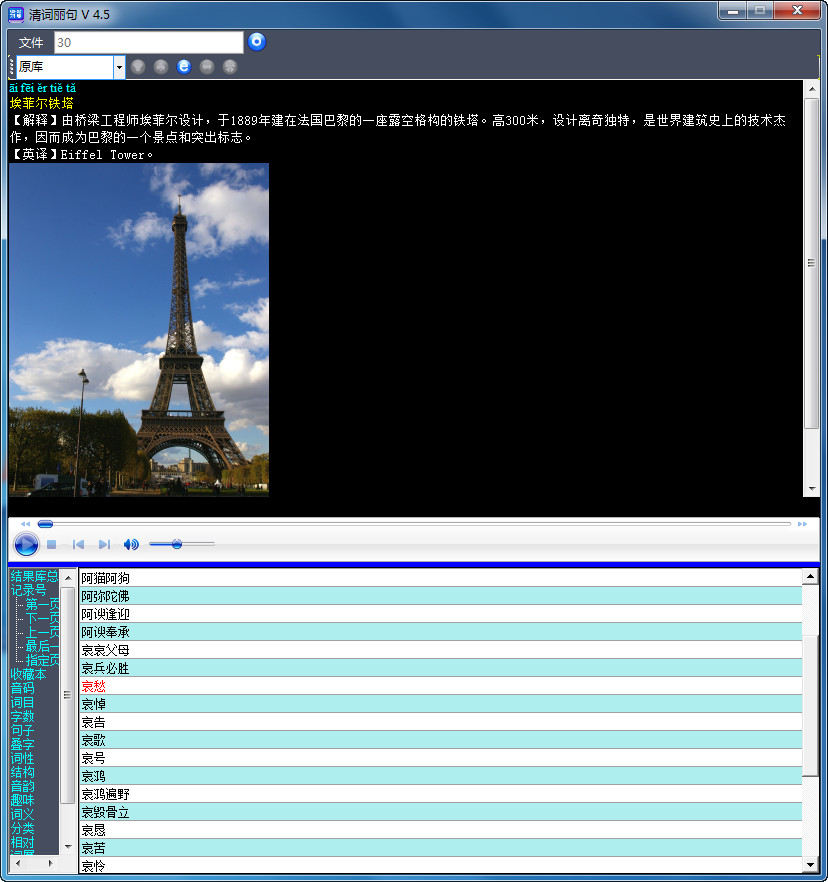Click the list entry 哀鸿遍野
Viewport: 828px width, 882px height.
point(105,794)
